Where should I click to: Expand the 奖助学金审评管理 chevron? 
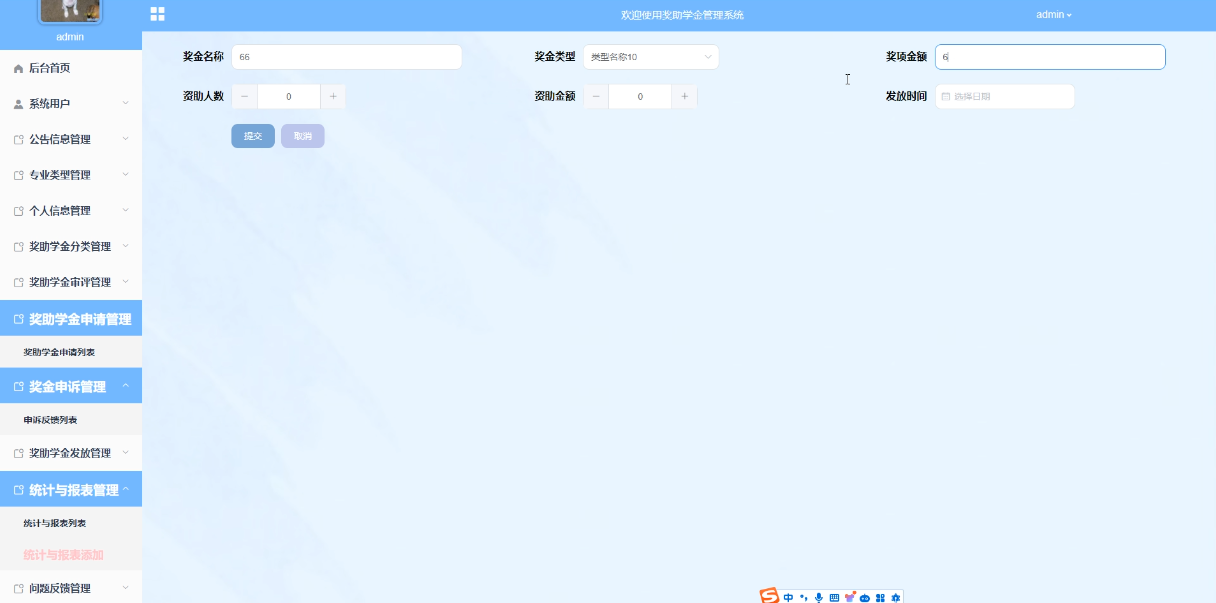[125, 282]
